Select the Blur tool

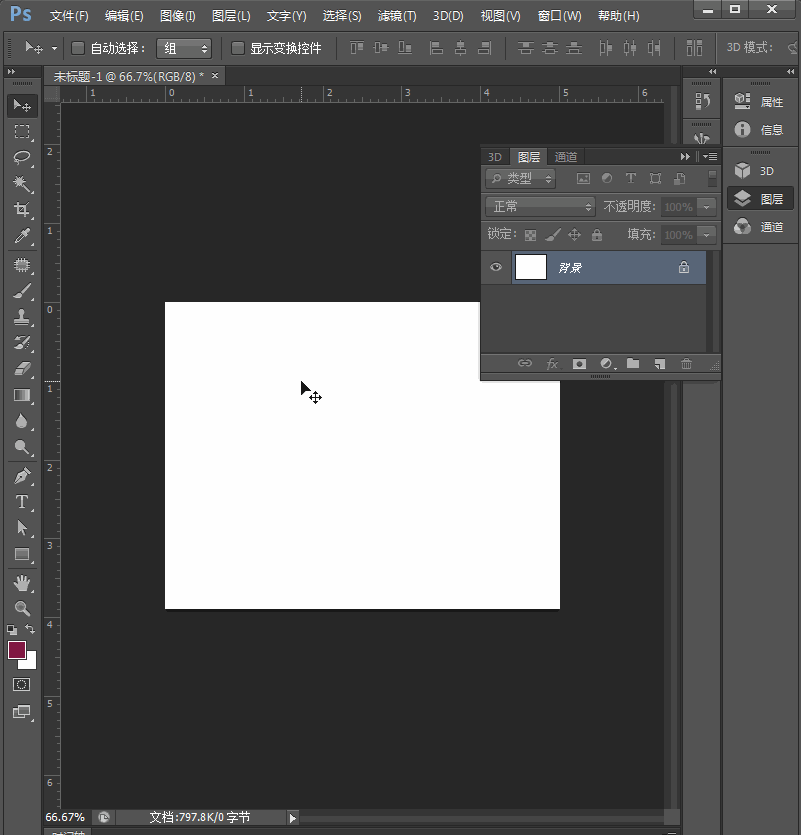click(22, 421)
